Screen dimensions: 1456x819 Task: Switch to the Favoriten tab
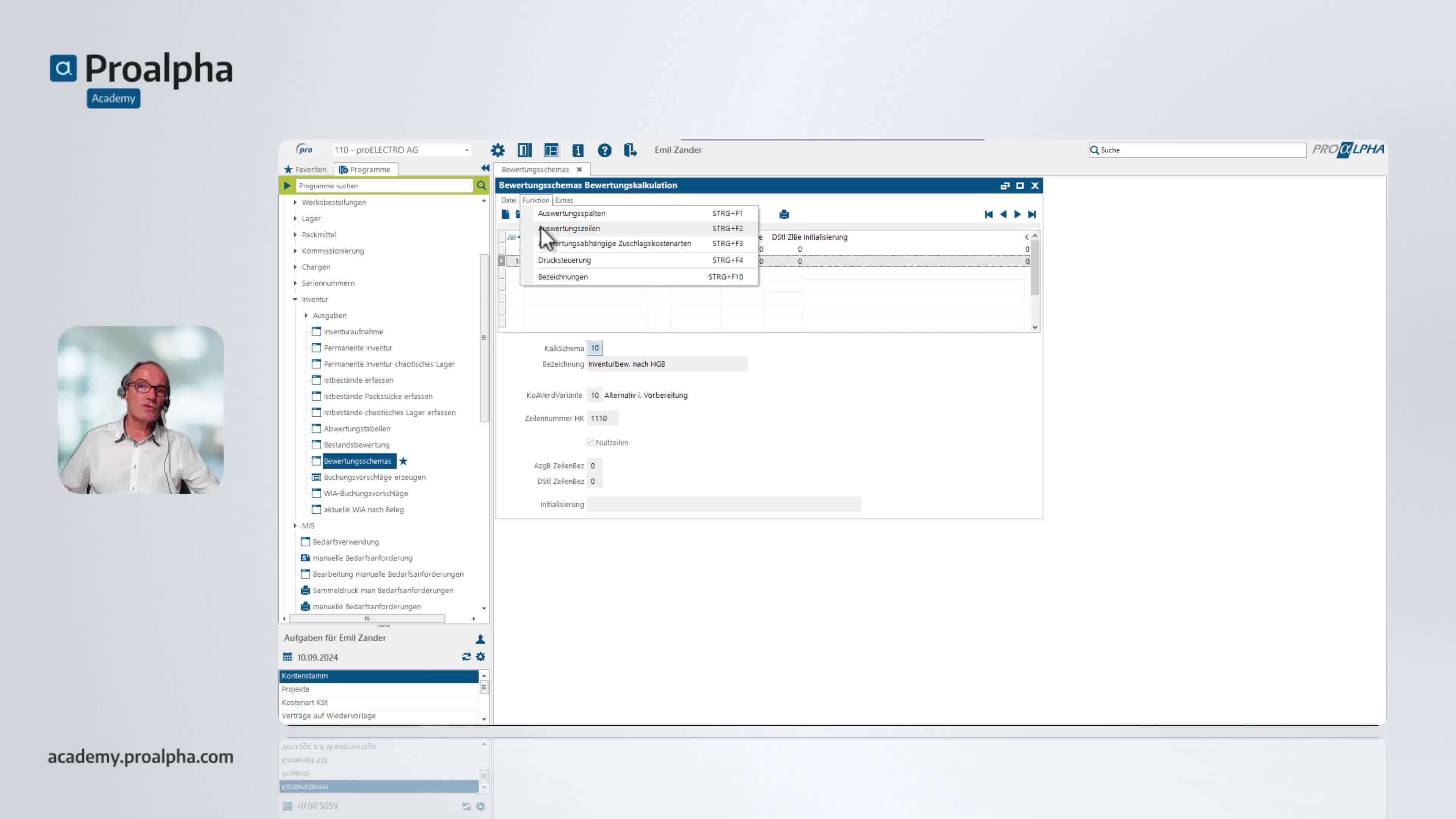click(x=305, y=169)
